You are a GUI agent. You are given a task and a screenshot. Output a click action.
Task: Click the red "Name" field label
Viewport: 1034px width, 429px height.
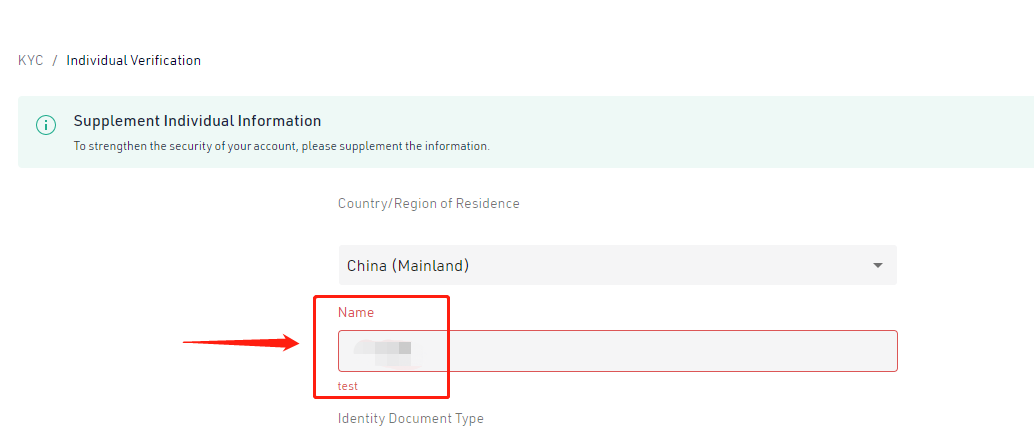coord(356,313)
